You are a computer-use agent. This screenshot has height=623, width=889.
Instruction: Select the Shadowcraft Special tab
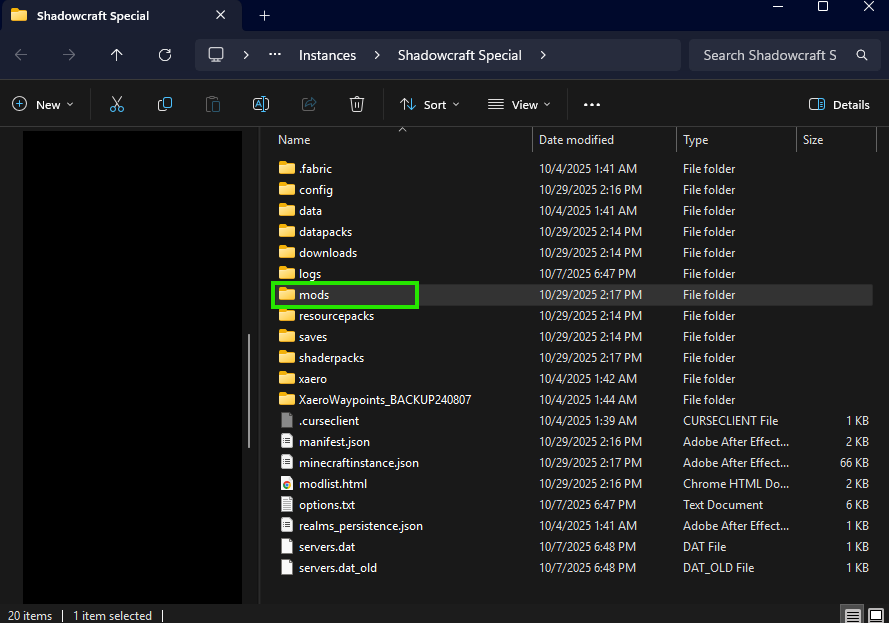[92, 16]
